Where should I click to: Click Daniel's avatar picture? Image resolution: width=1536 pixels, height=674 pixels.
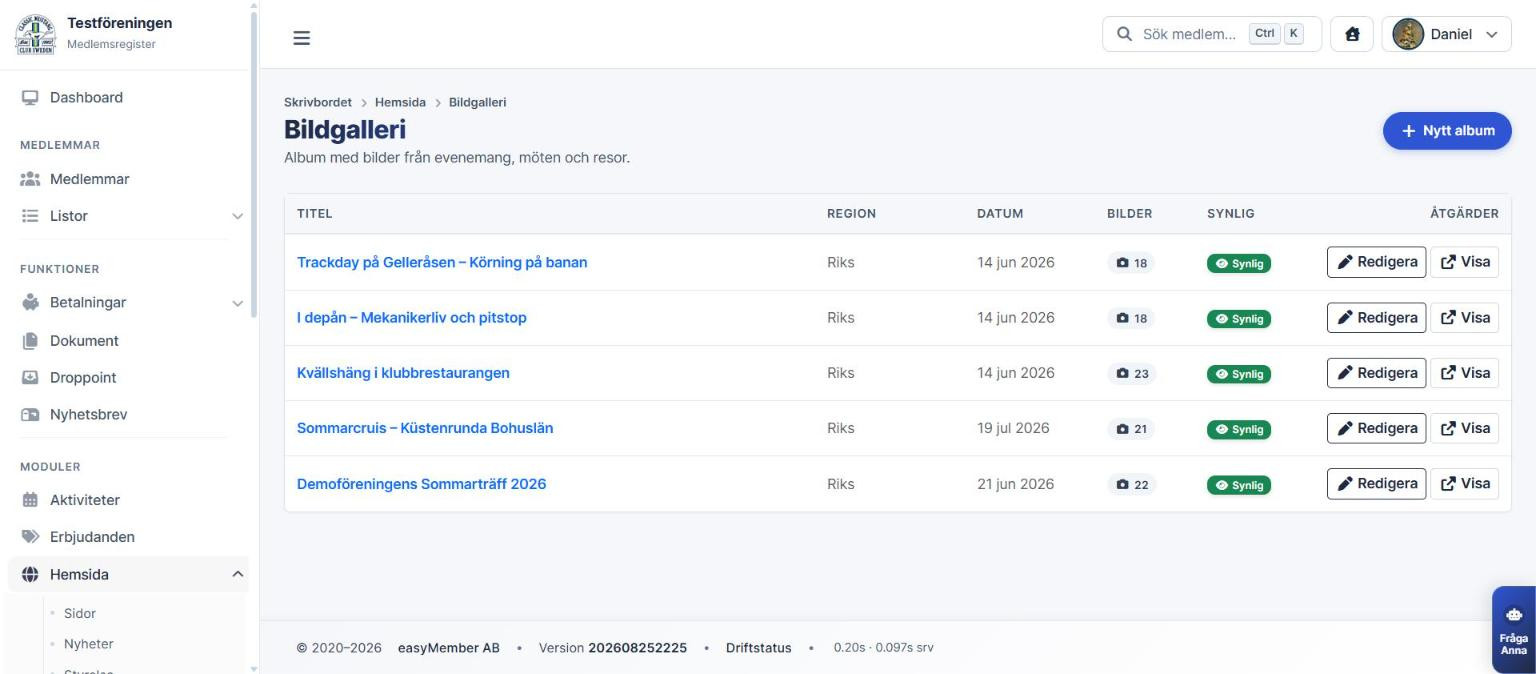pos(1408,34)
